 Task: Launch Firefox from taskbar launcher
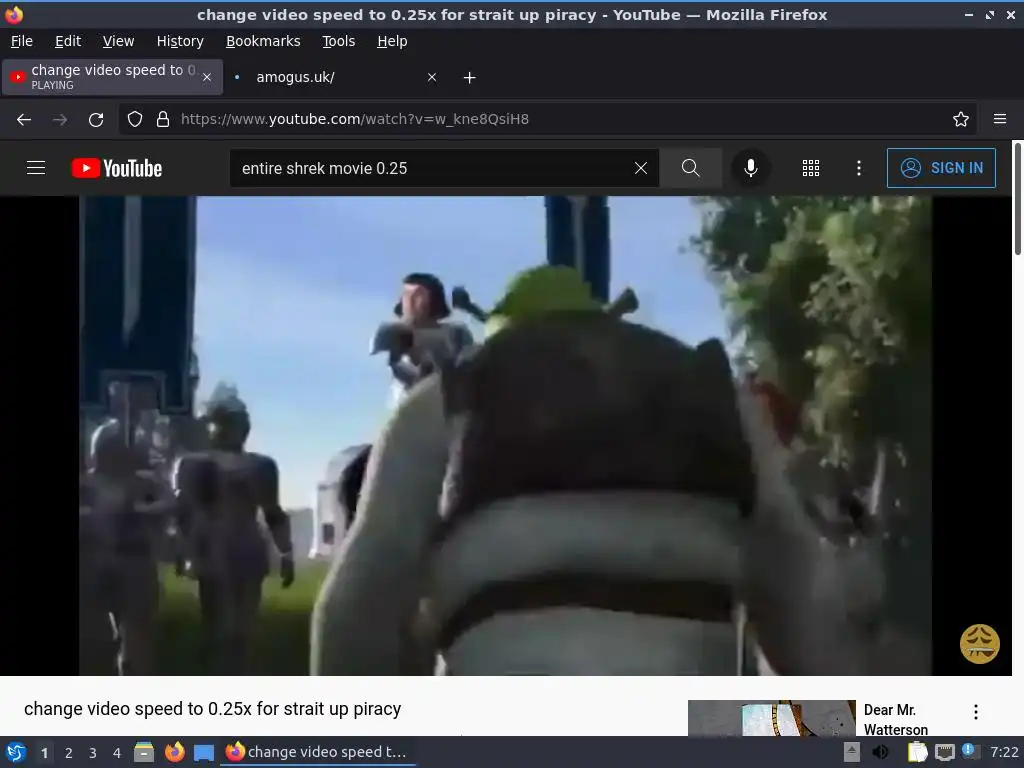coord(174,752)
